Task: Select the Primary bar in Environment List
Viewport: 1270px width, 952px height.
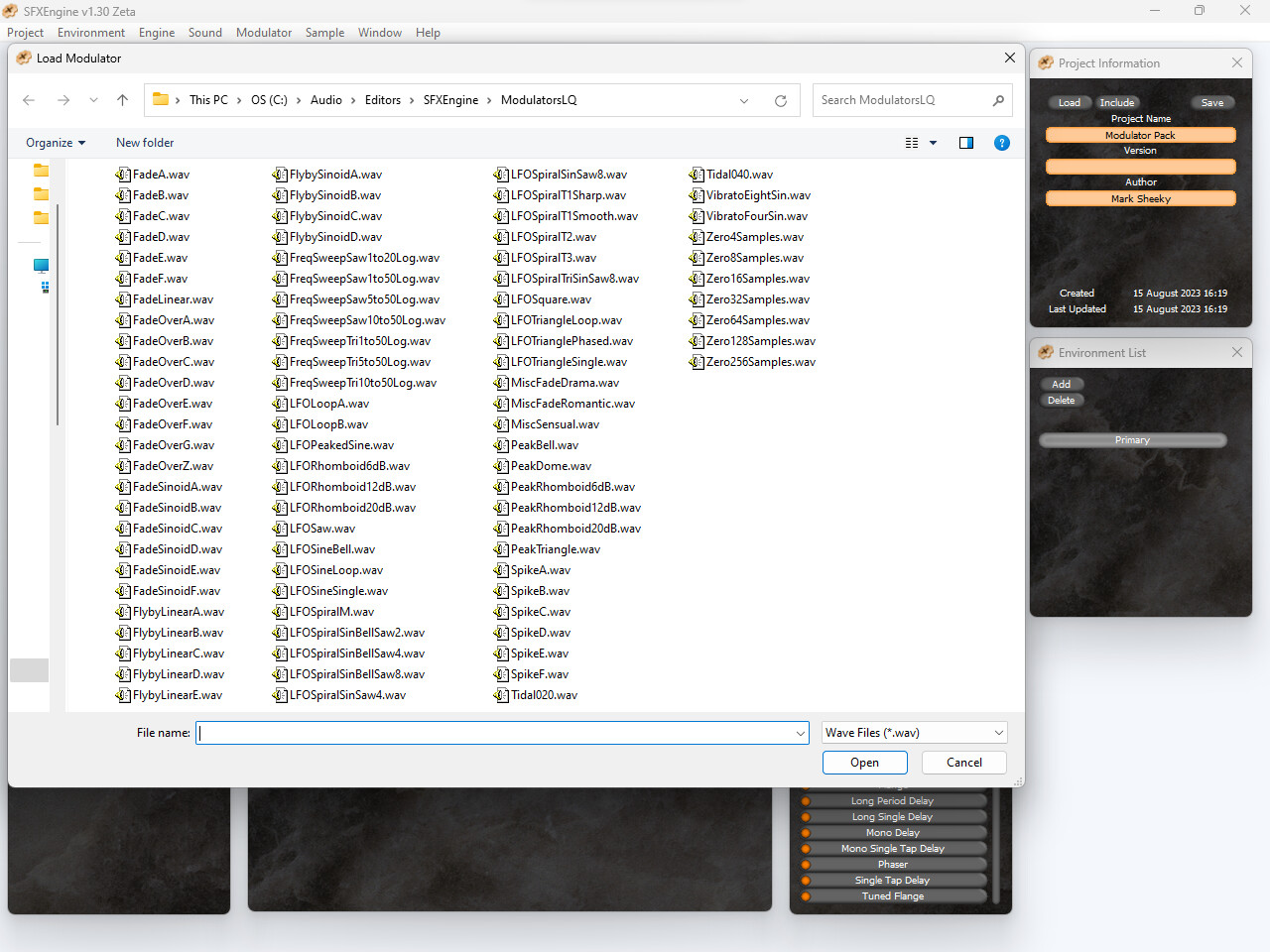Action: click(x=1133, y=439)
